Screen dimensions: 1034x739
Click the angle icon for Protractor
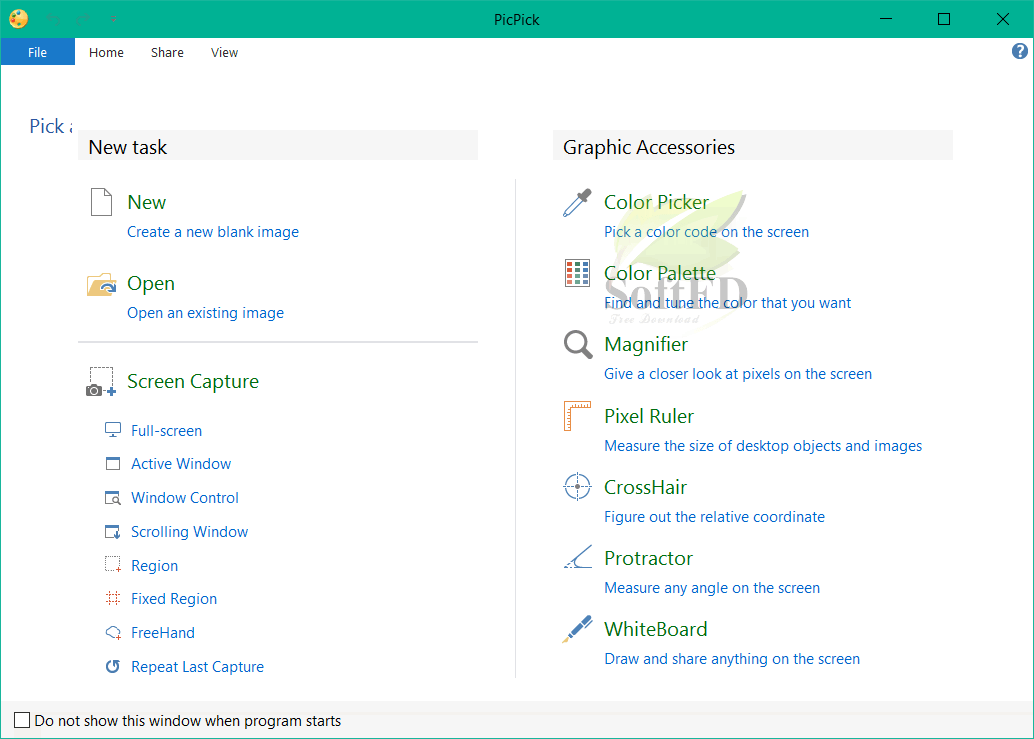578,557
